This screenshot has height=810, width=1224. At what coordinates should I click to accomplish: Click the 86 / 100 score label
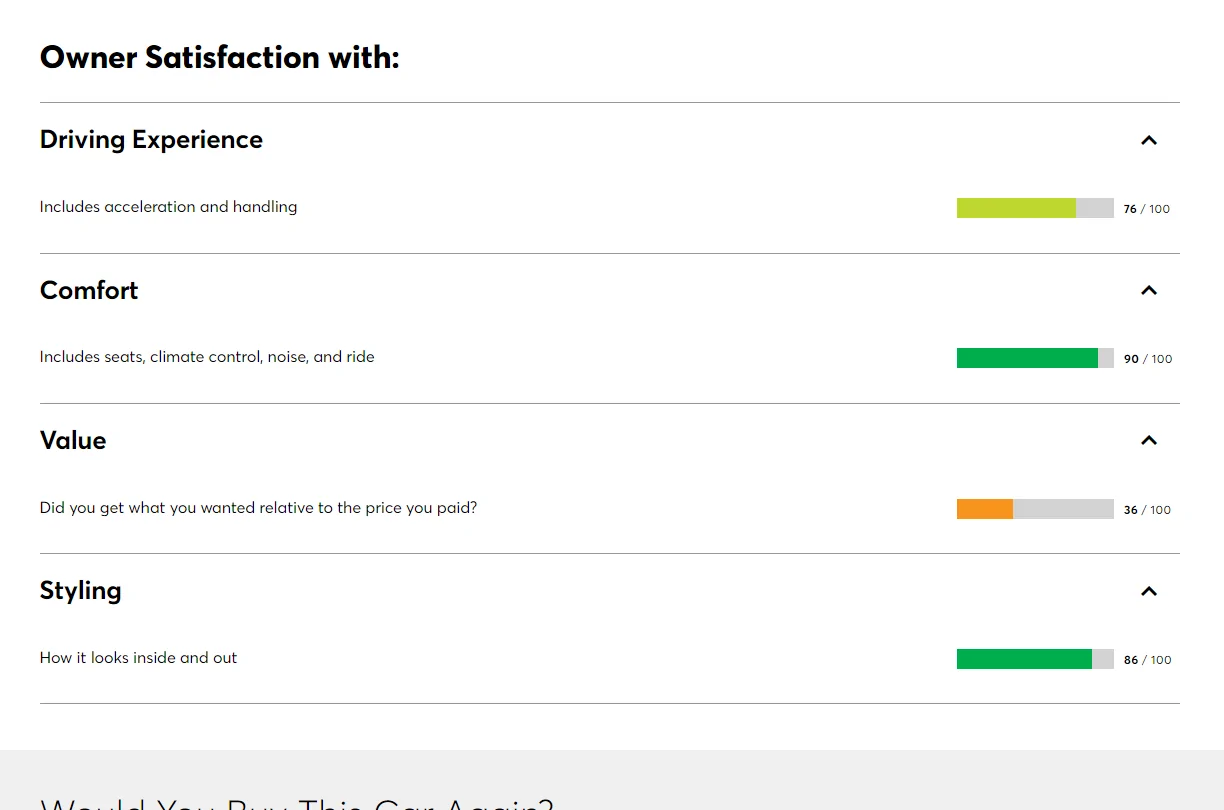point(1147,660)
